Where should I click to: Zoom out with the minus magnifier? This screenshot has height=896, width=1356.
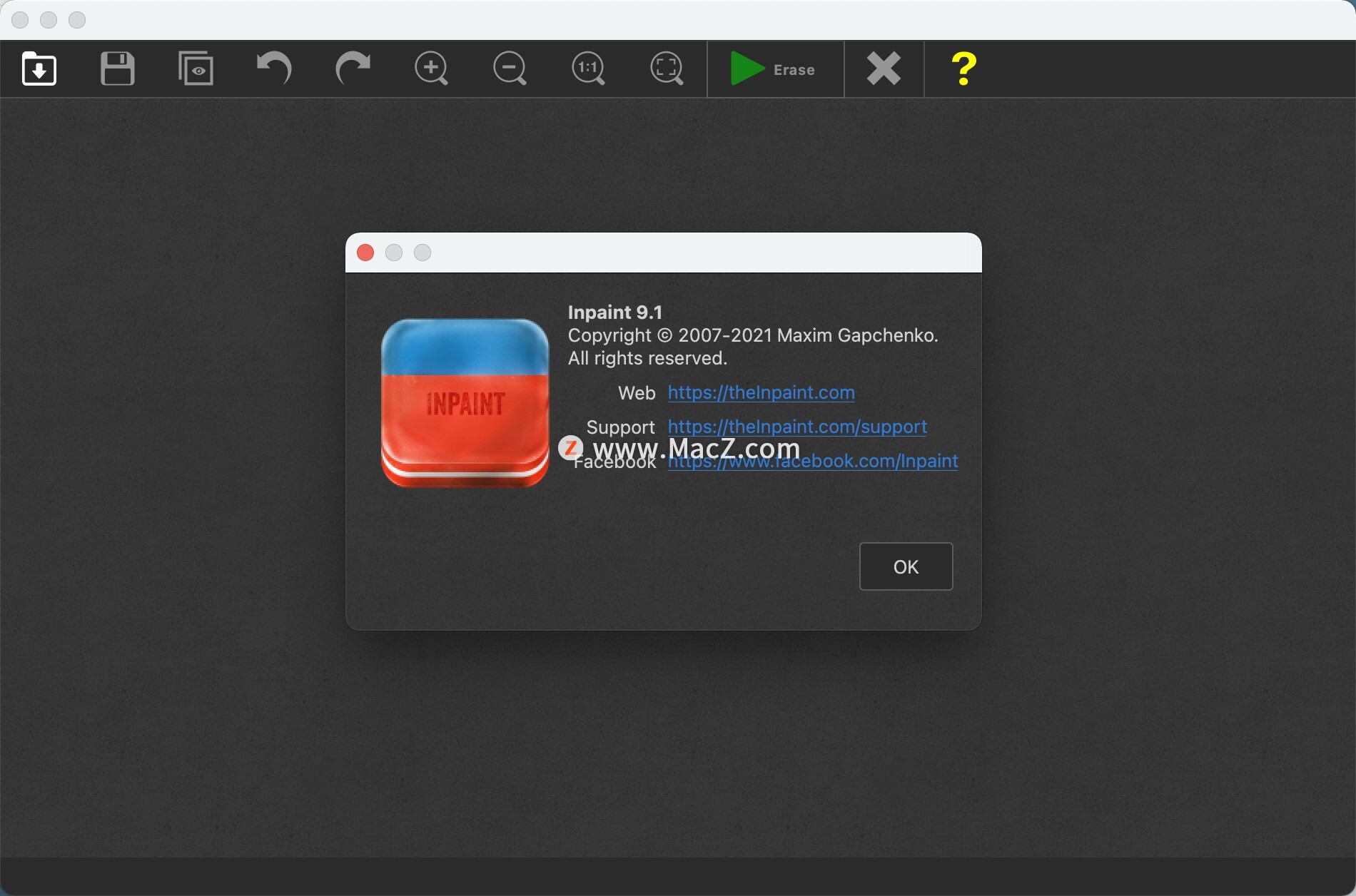coord(510,68)
